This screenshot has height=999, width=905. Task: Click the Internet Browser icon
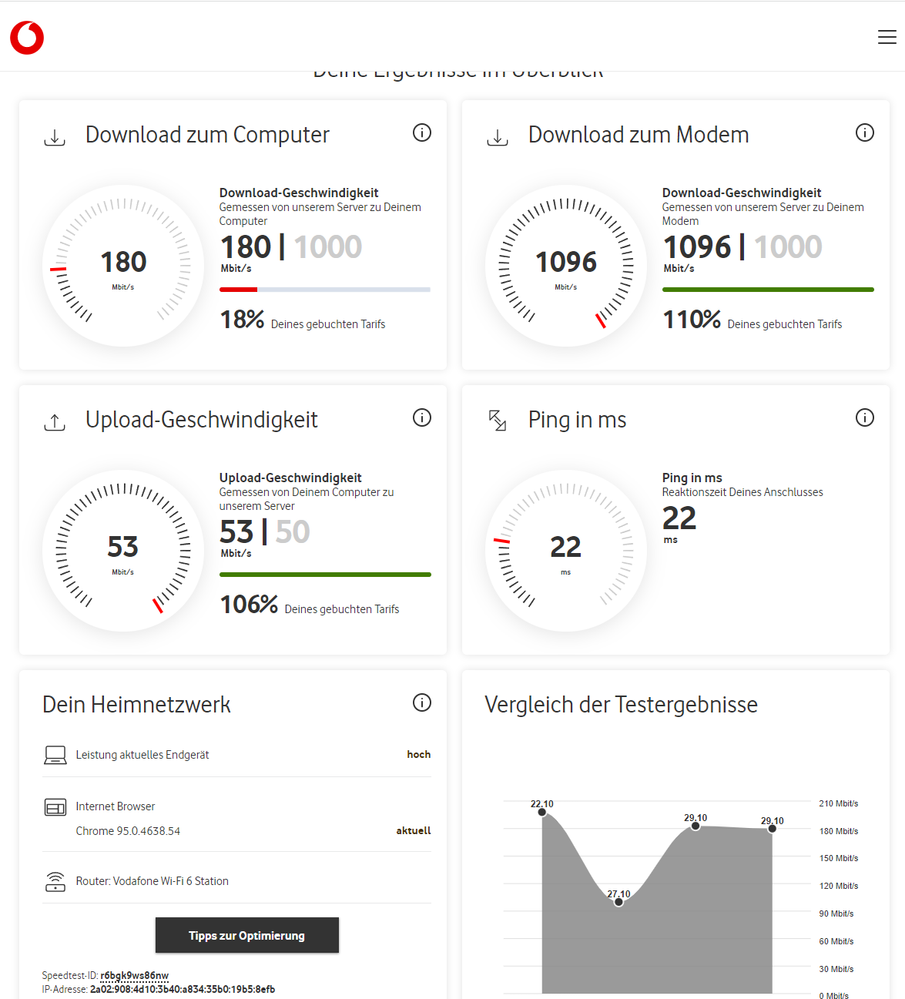tap(55, 807)
